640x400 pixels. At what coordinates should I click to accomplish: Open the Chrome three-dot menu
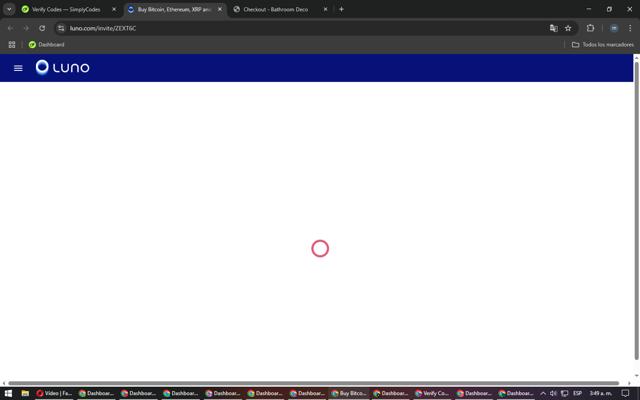(630, 28)
